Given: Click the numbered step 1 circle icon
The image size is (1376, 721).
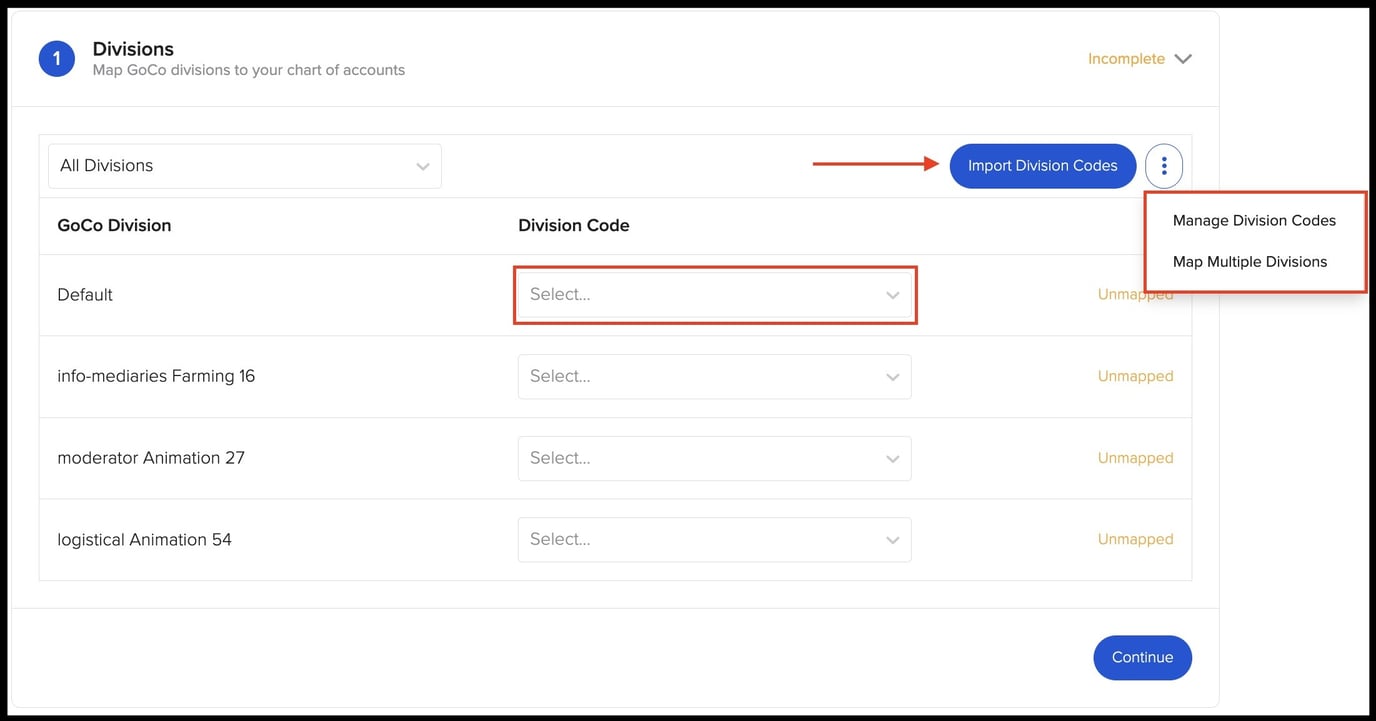Looking at the screenshot, I should tap(57, 58).
